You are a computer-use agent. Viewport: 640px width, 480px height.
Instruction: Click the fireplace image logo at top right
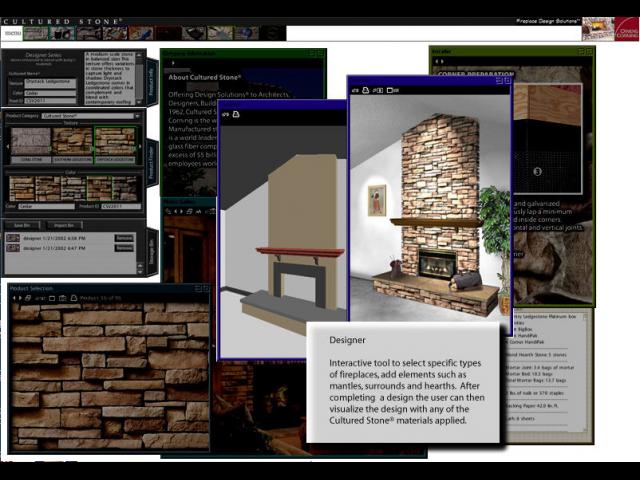598,29
